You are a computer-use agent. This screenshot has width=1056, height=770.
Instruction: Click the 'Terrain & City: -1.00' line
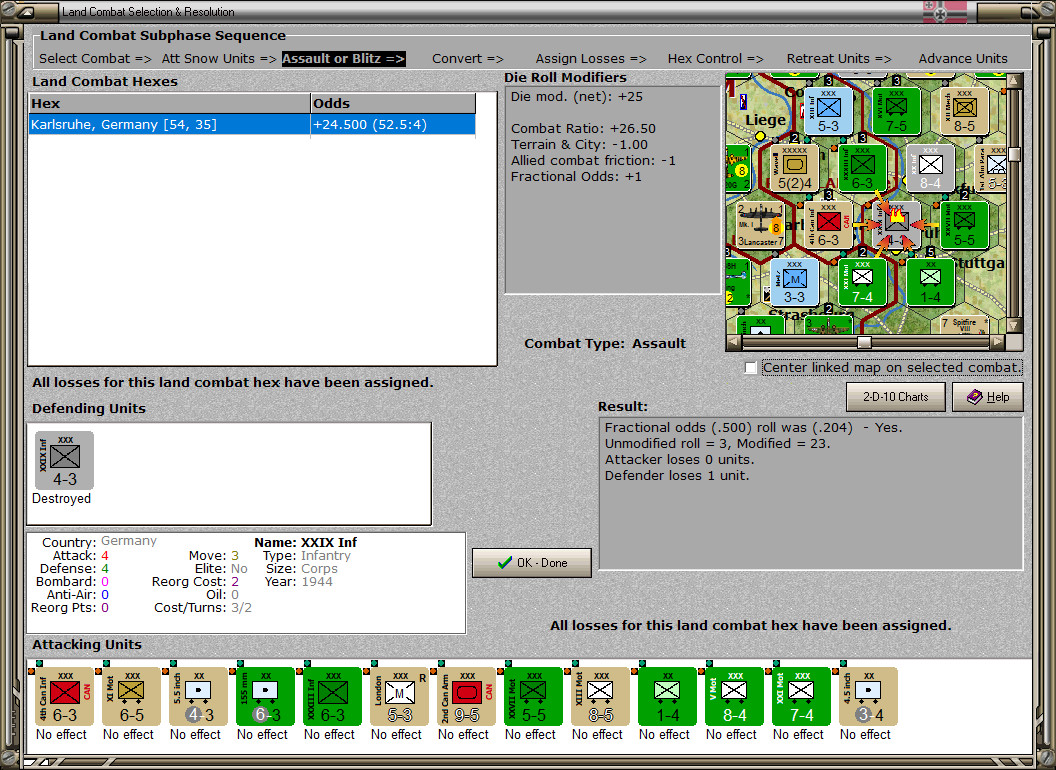tap(579, 144)
